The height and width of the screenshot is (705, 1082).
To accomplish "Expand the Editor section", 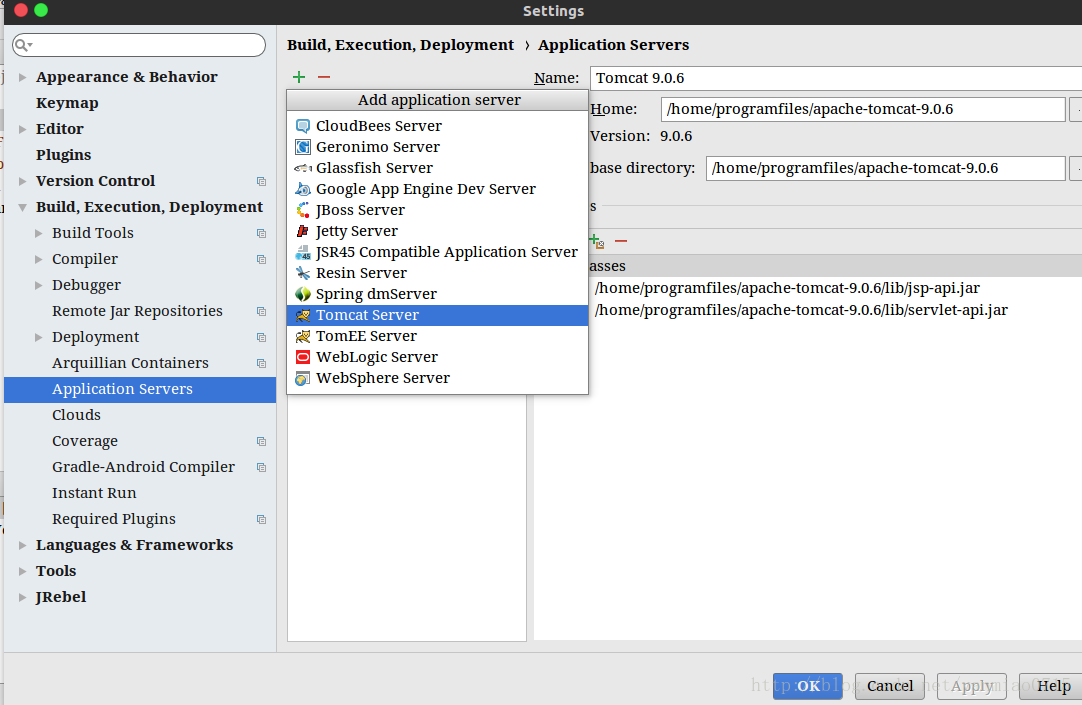I will (x=23, y=129).
